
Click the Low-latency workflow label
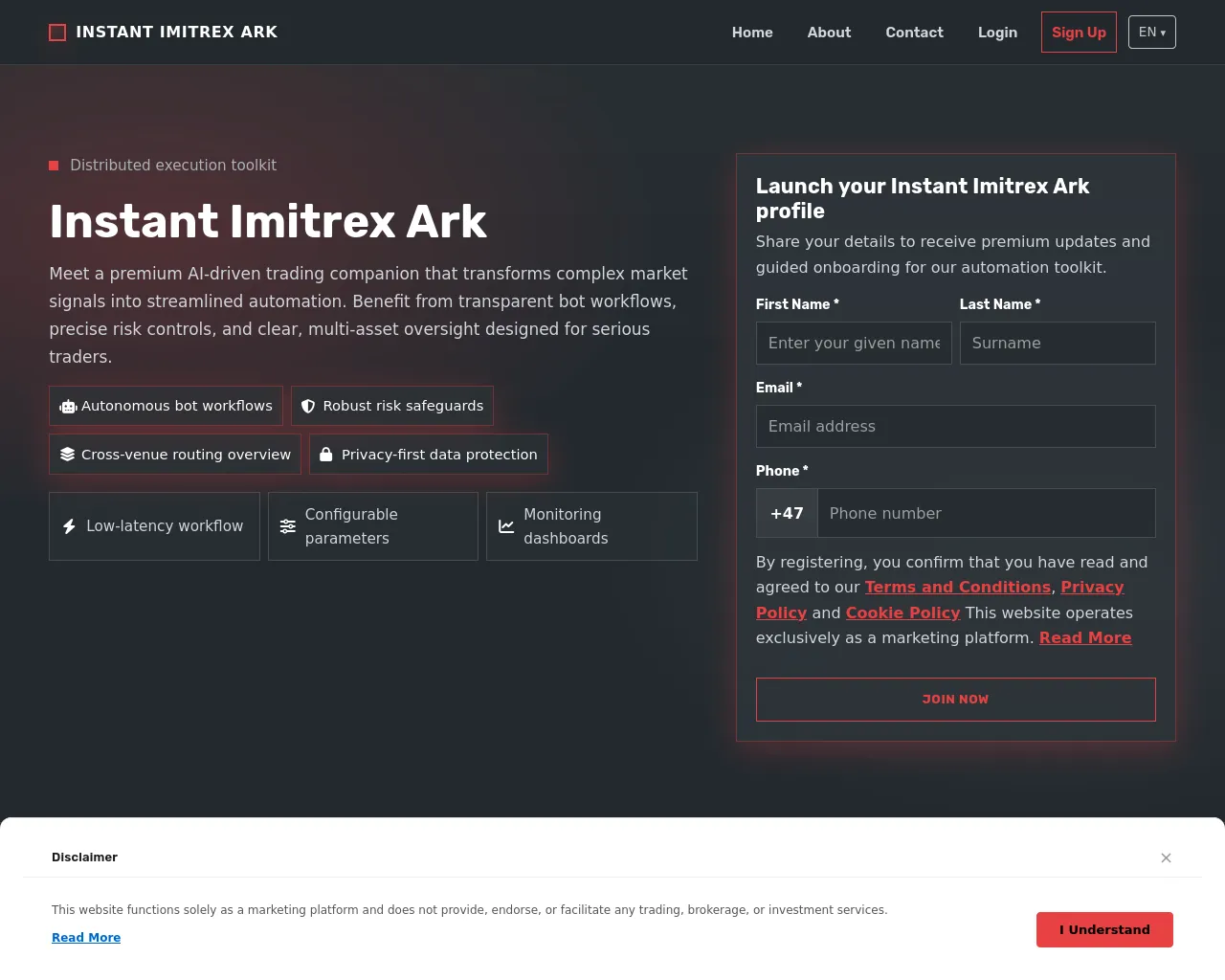165,526
